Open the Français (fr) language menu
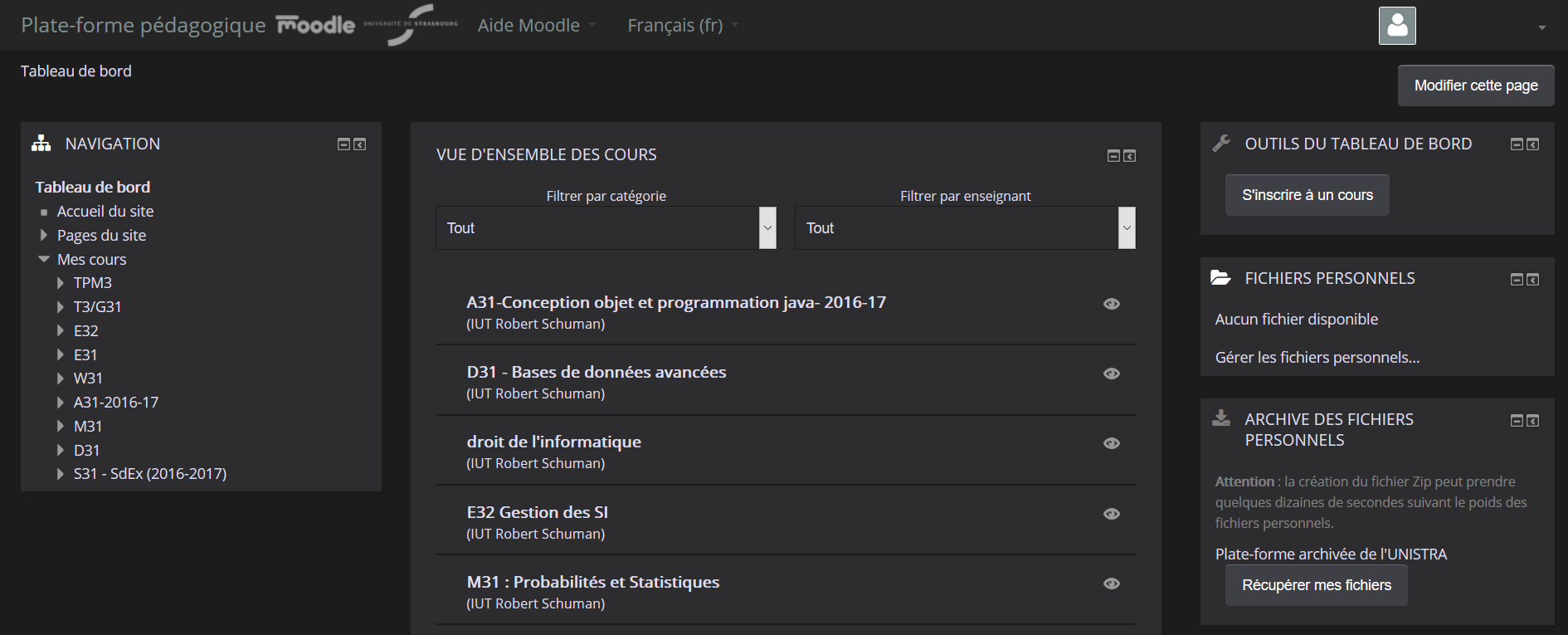This screenshot has height=635, width=1568. click(x=682, y=26)
